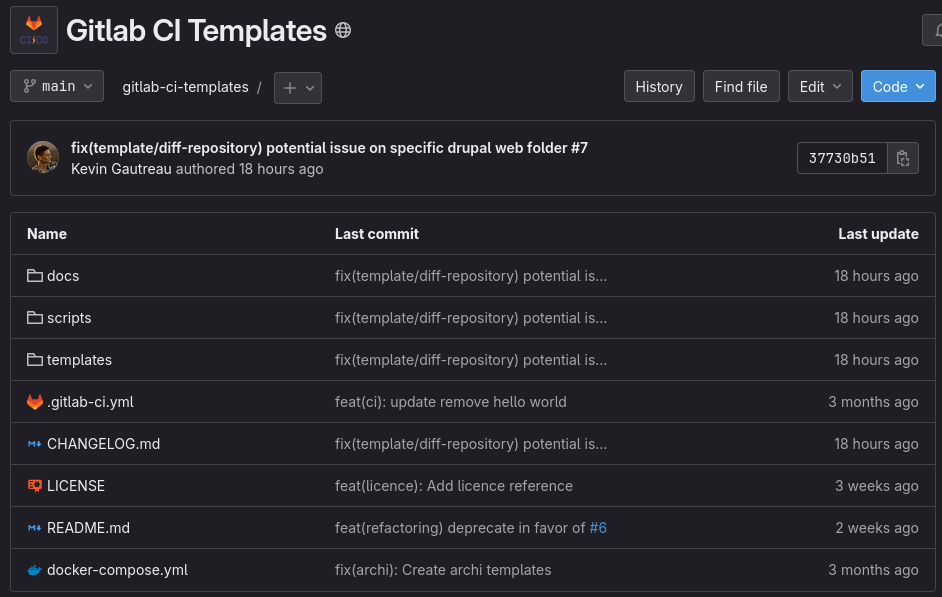Click the 37730b51 commit hash
The image size is (942, 597).
(842, 158)
